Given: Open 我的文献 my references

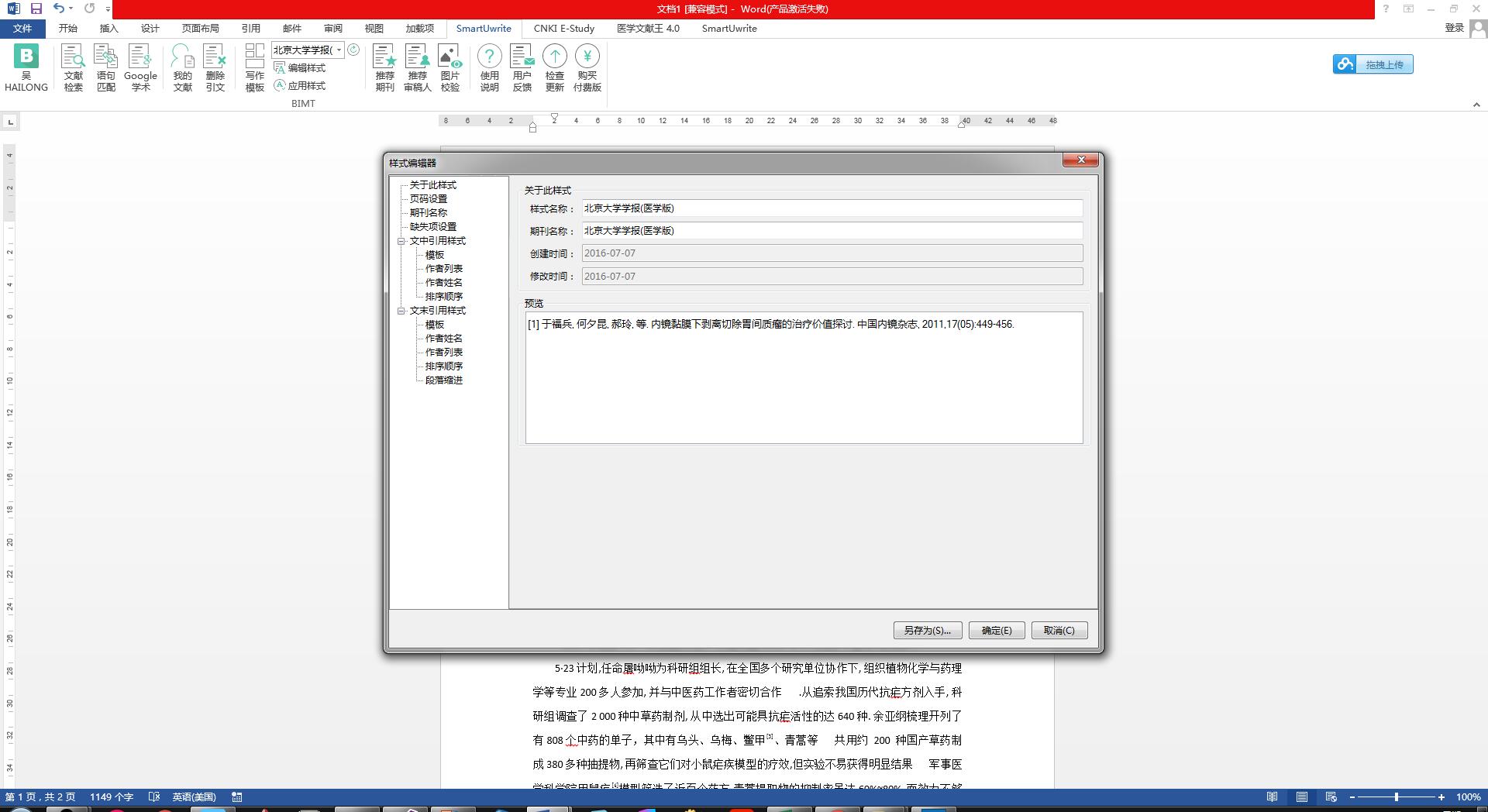Looking at the screenshot, I should [x=183, y=68].
